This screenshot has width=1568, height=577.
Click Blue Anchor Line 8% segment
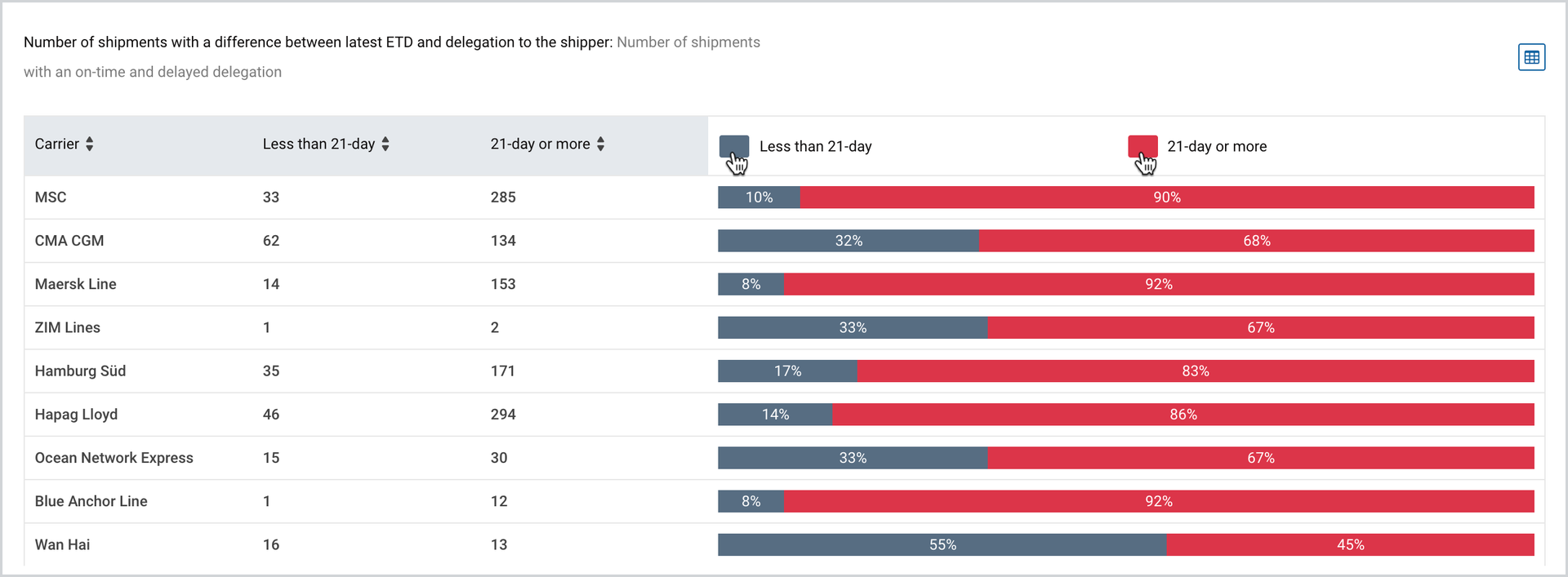751,502
